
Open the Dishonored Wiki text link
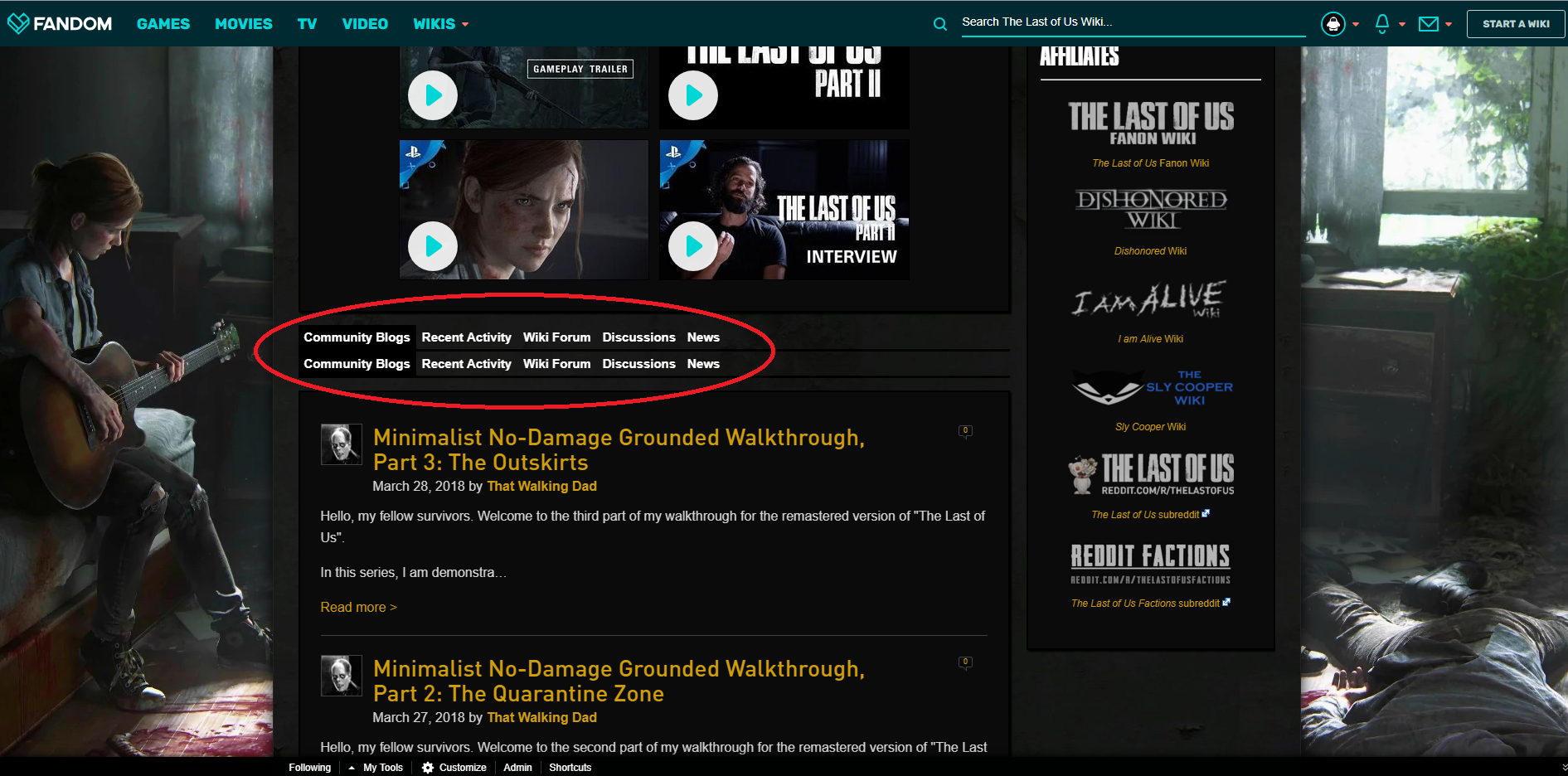1150,251
